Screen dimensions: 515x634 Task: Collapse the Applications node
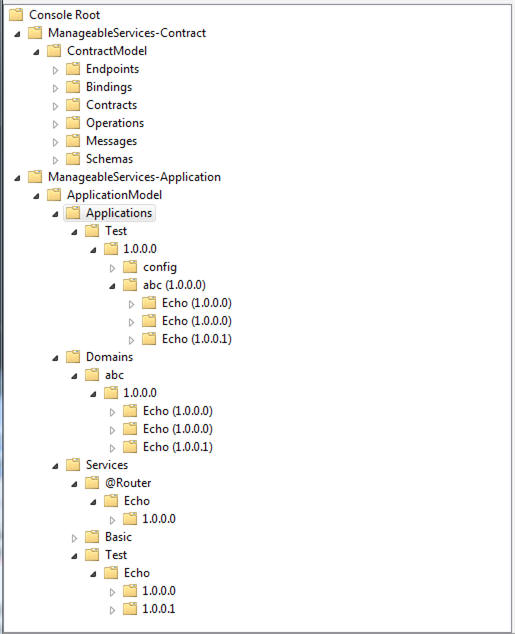click(55, 214)
